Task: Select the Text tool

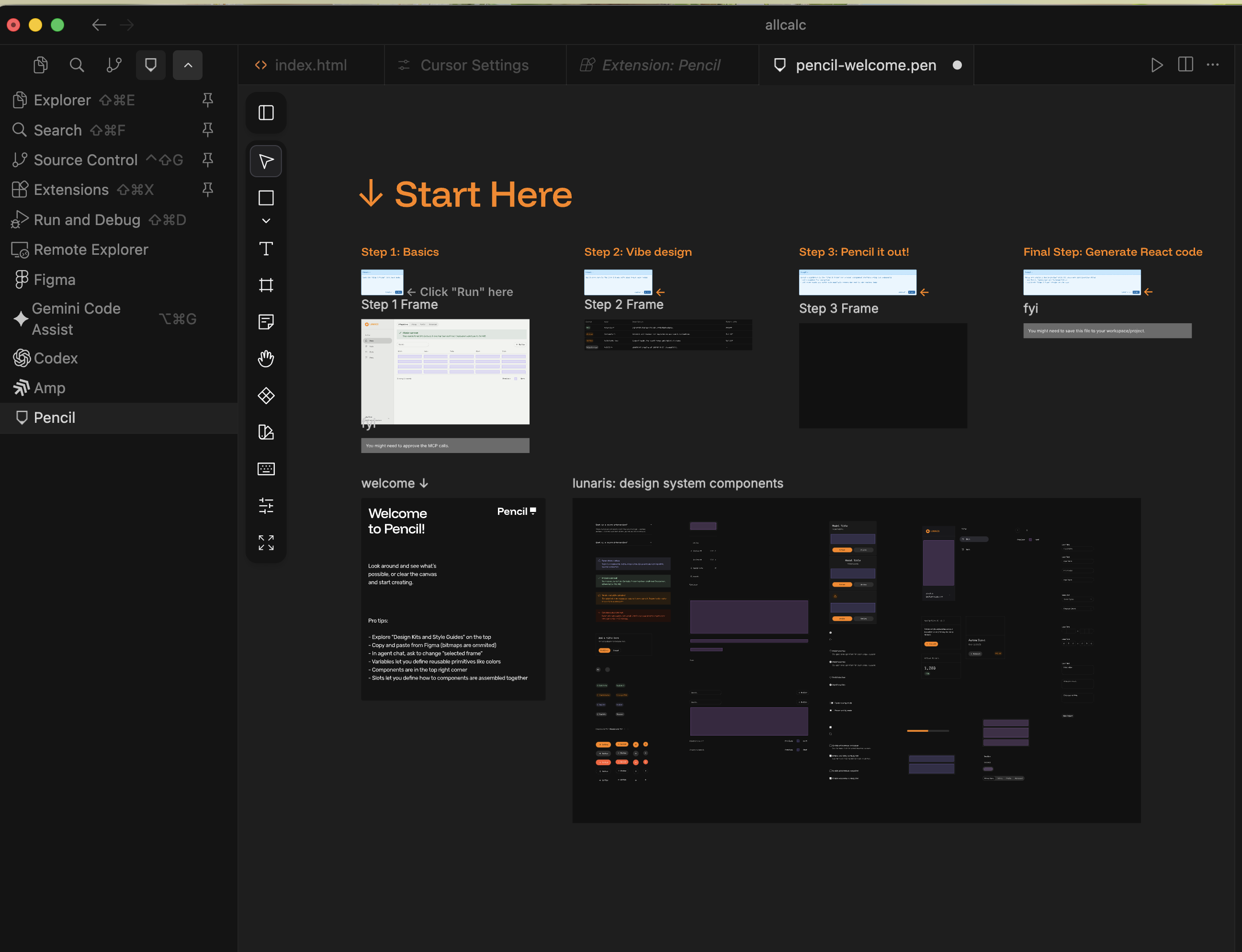Action: click(266, 249)
